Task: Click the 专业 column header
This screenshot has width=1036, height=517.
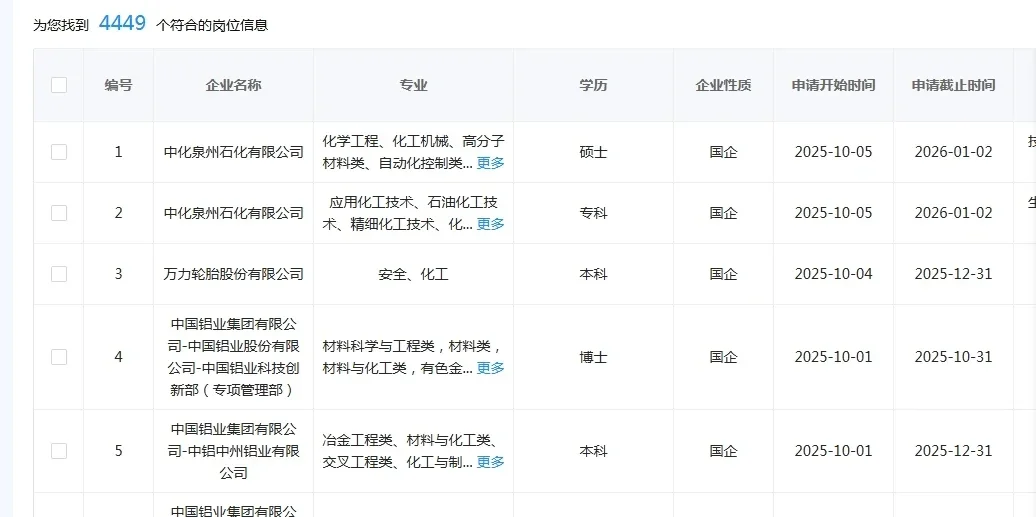Action: coord(414,85)
